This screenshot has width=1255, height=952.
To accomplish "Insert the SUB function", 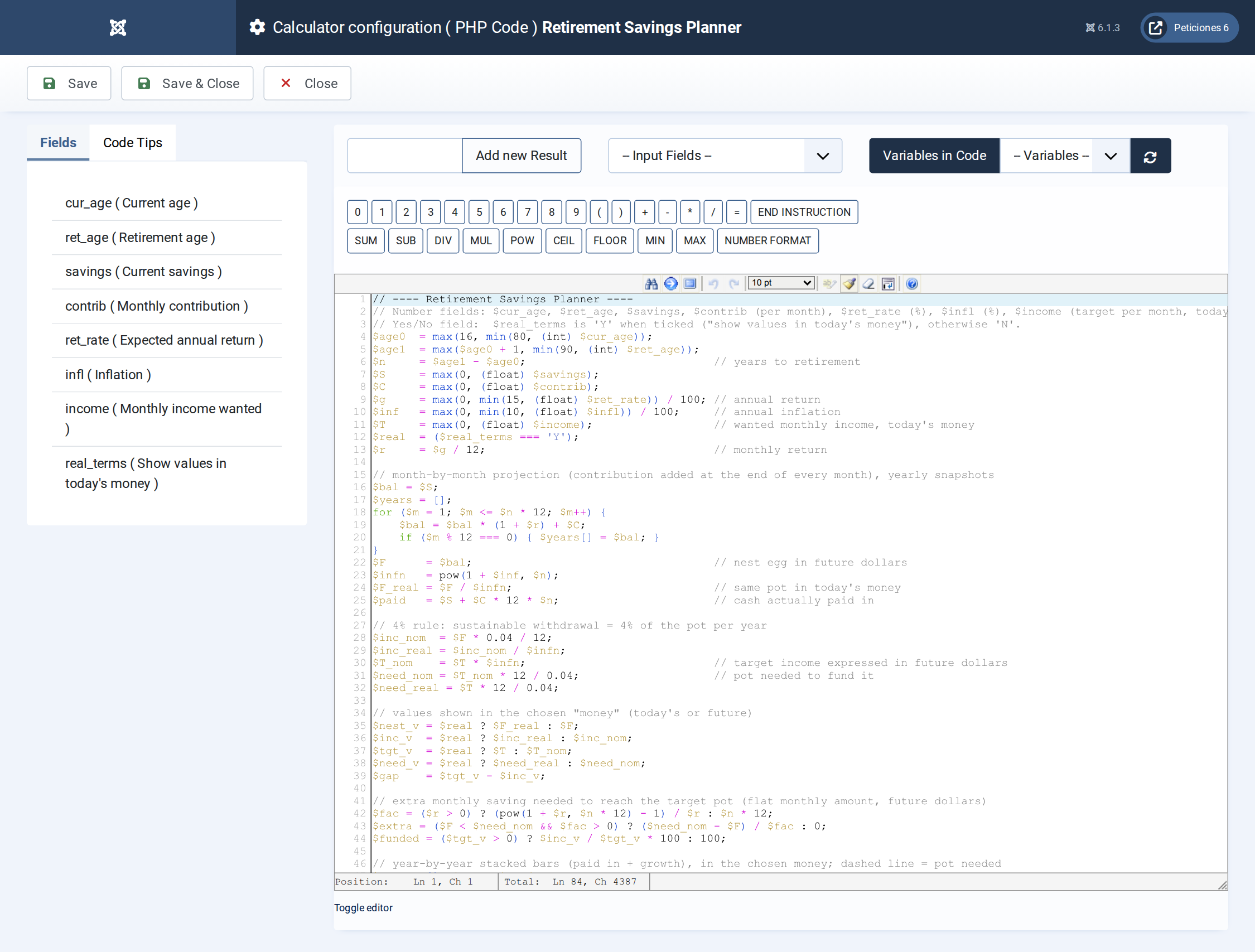I will pyautogui.click(x=405, y=240).
